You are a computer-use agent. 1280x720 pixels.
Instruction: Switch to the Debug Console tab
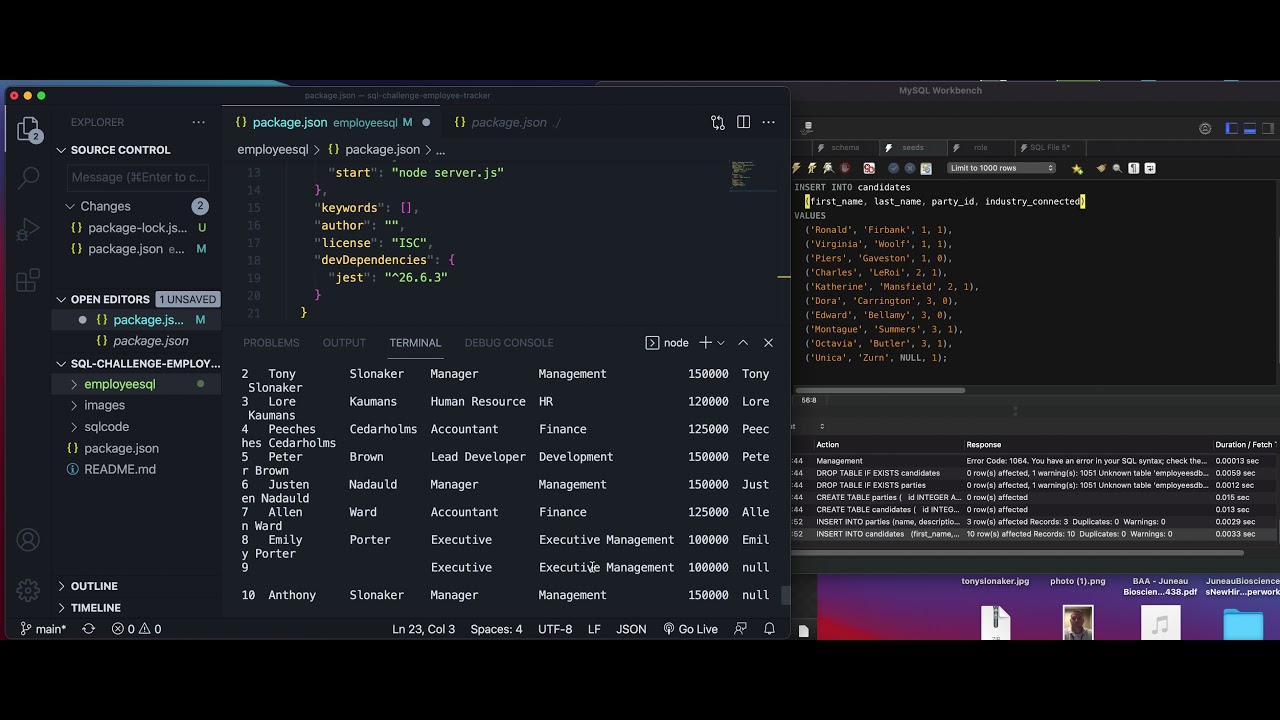[x=509, y=342]
